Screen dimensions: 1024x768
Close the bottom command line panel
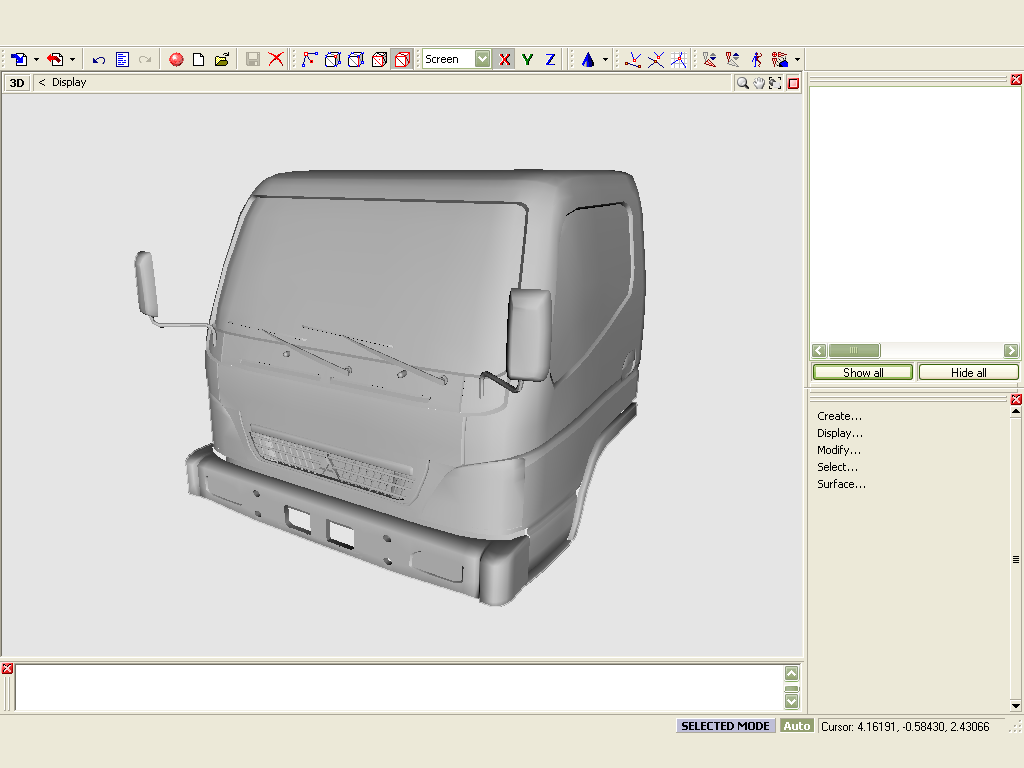coord(7,669)
